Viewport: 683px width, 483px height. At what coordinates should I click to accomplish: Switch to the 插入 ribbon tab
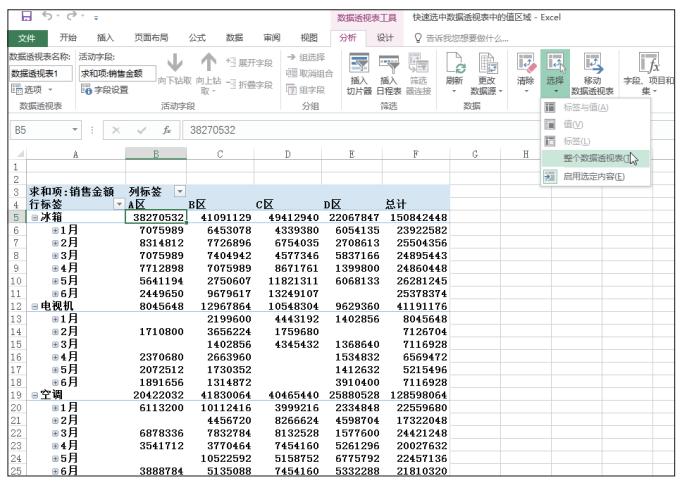[105, 38]
